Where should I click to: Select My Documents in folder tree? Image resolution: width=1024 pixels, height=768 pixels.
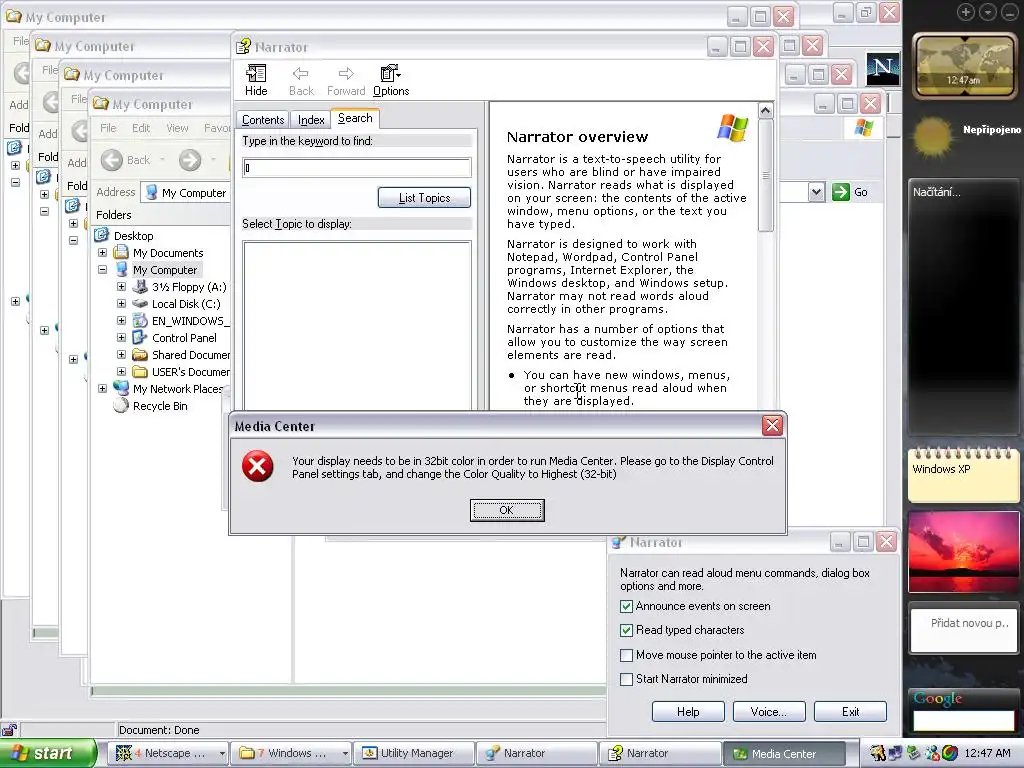(168, 253)
